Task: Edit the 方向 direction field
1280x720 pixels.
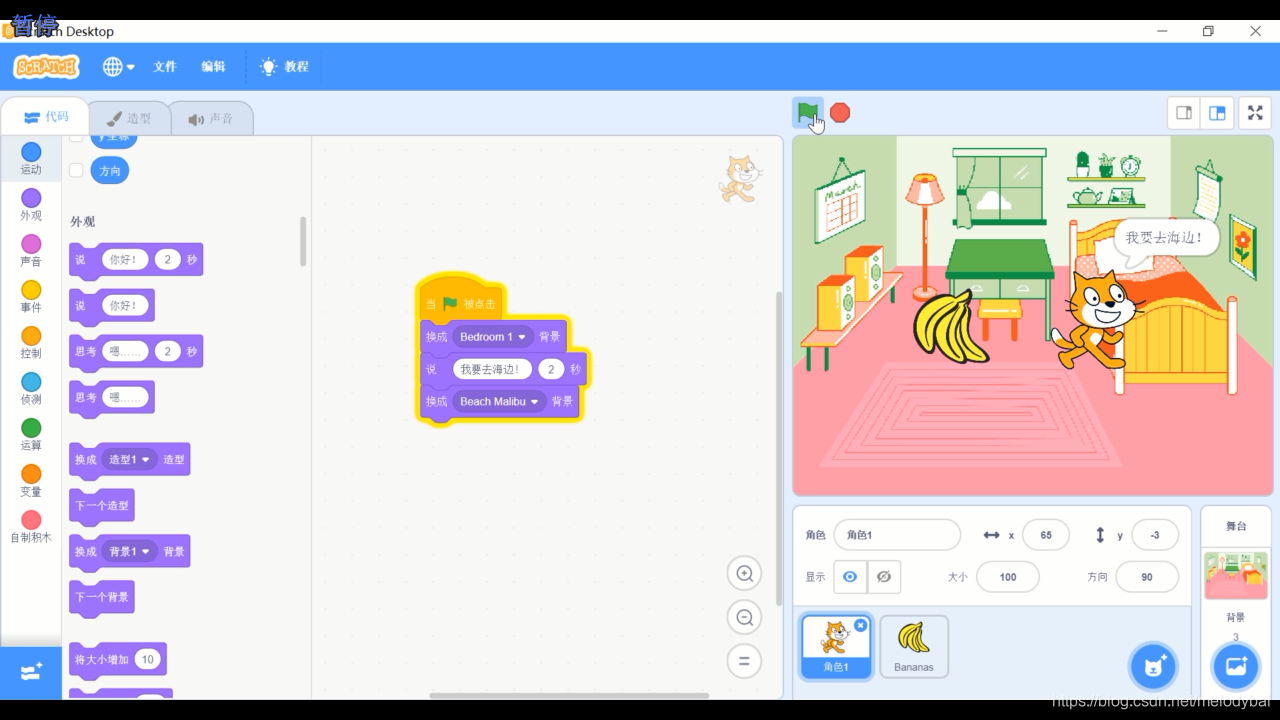Action: [x=1146, y=577]
